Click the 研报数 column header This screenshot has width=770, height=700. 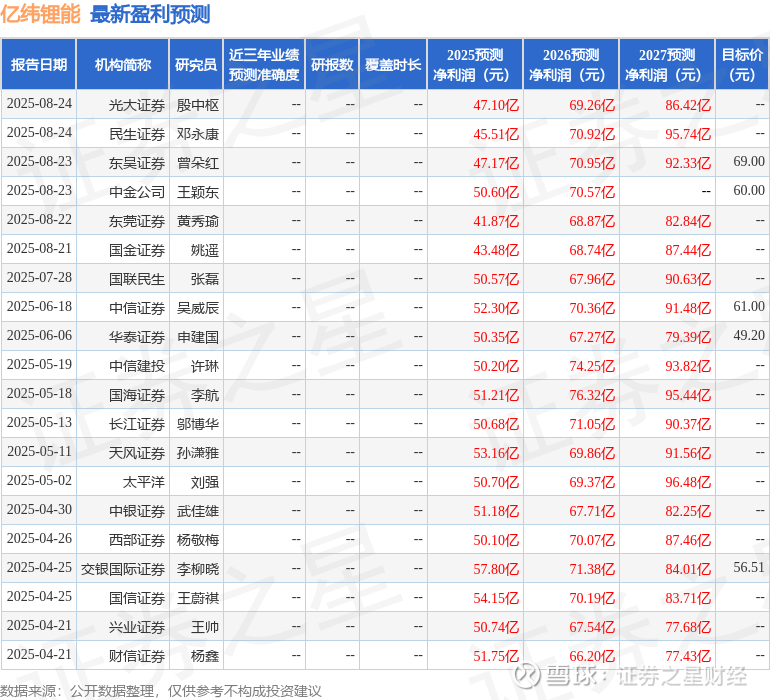pos(332,65)
